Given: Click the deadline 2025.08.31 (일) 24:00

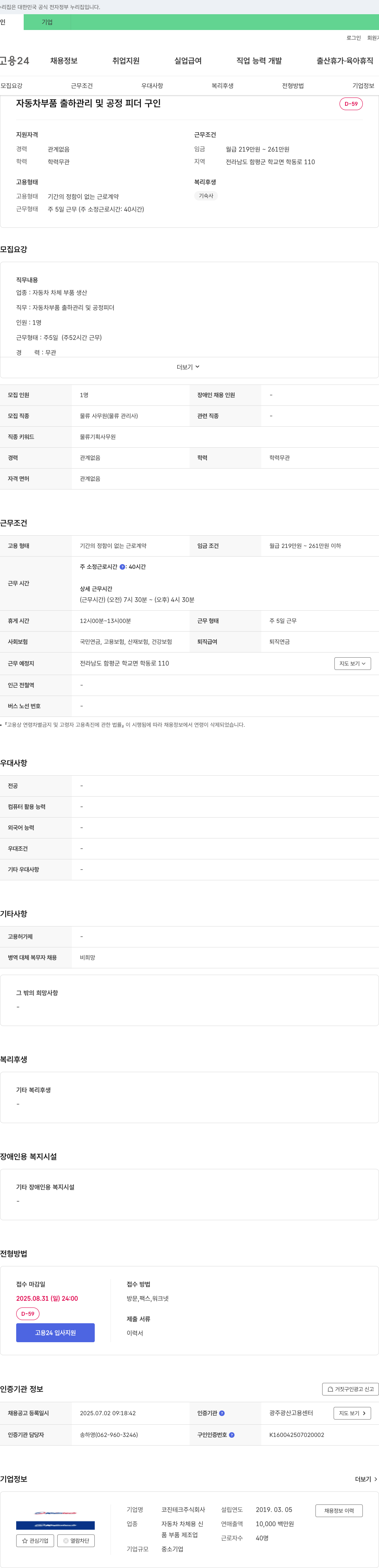Looking at the screenshot, I should [x=47, y=1298].
